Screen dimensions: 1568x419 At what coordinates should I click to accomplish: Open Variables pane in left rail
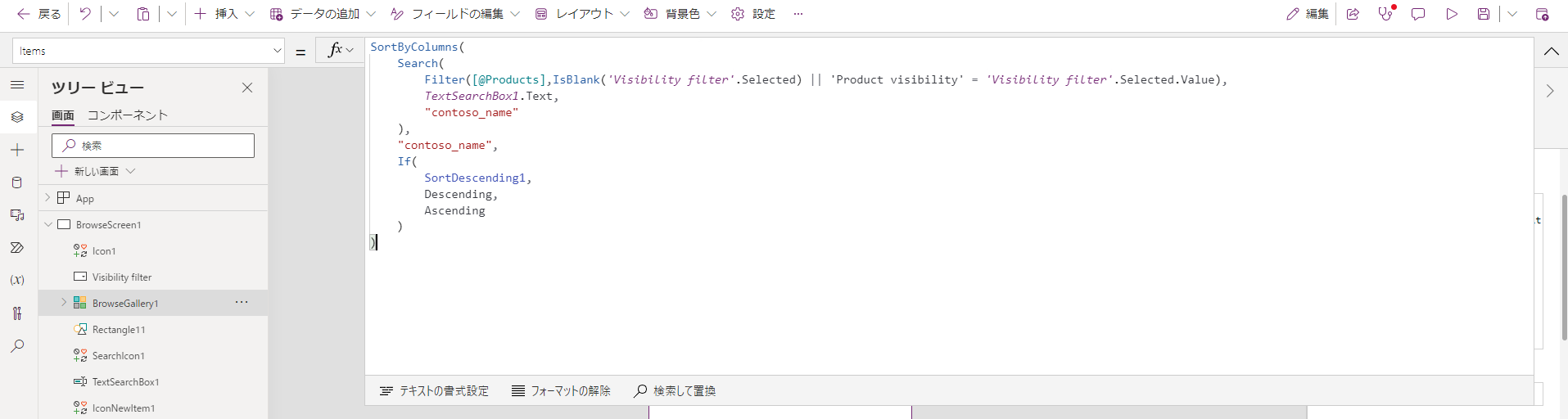tap(17, 280)
